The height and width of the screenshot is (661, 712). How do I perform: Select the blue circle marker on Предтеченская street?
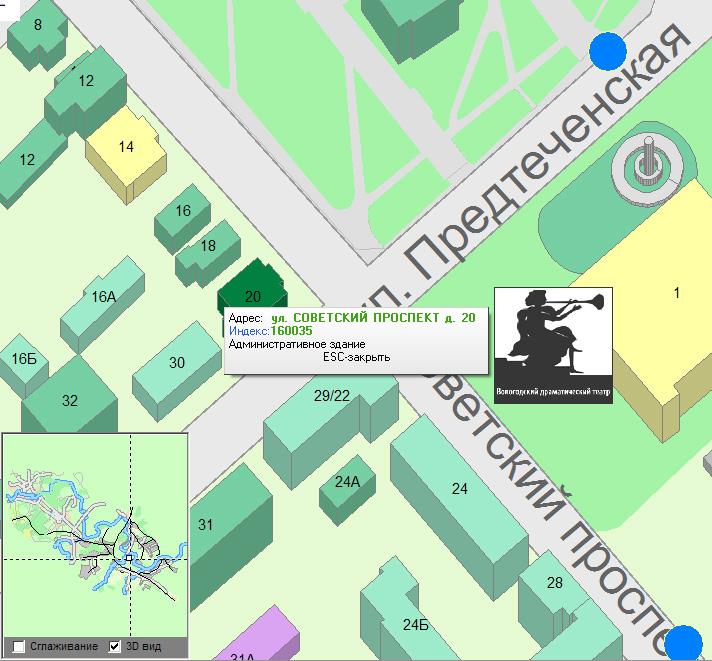tap(607, 50)
